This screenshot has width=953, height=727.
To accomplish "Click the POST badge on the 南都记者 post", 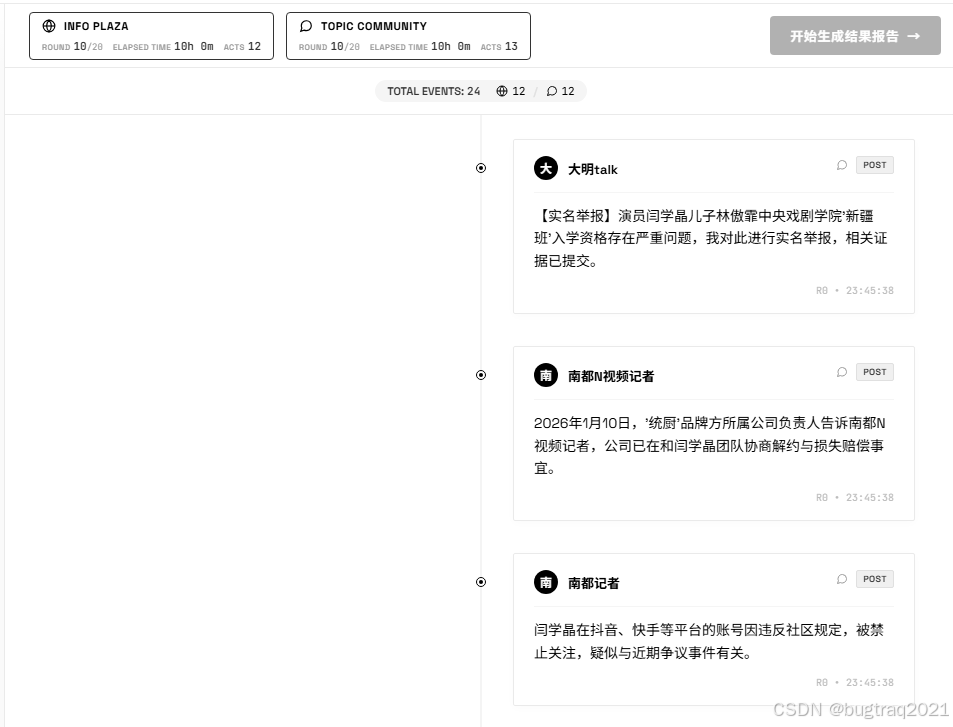I will pyautogui.click(x=875, y=579).
